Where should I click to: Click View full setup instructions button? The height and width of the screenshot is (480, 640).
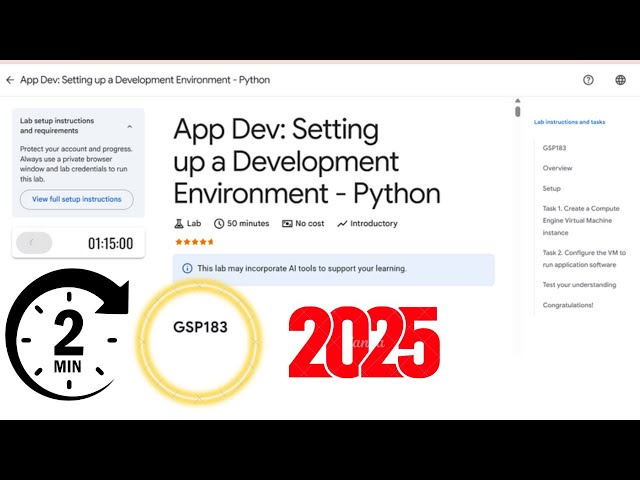tap(77, 199)
